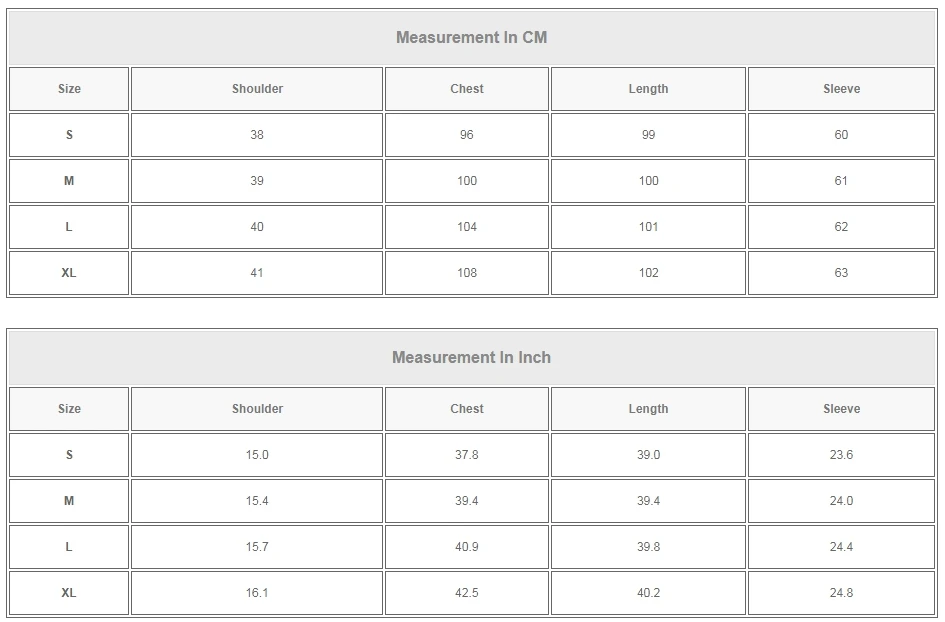Click the M row label in the CM table

(x=69, y=181)
